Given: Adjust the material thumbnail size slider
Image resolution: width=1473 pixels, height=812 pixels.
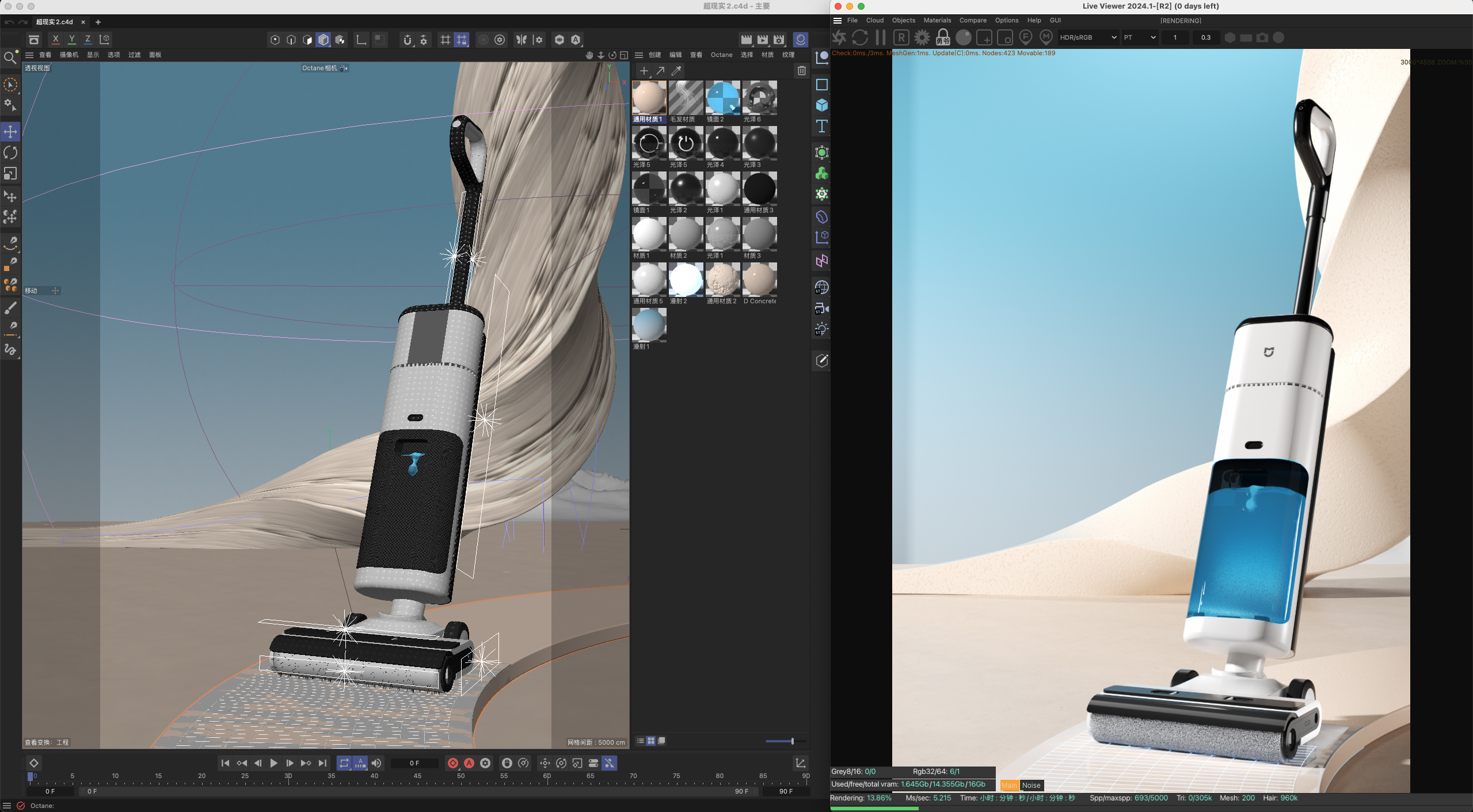Looking at the screenshot, I should (792, 741).
